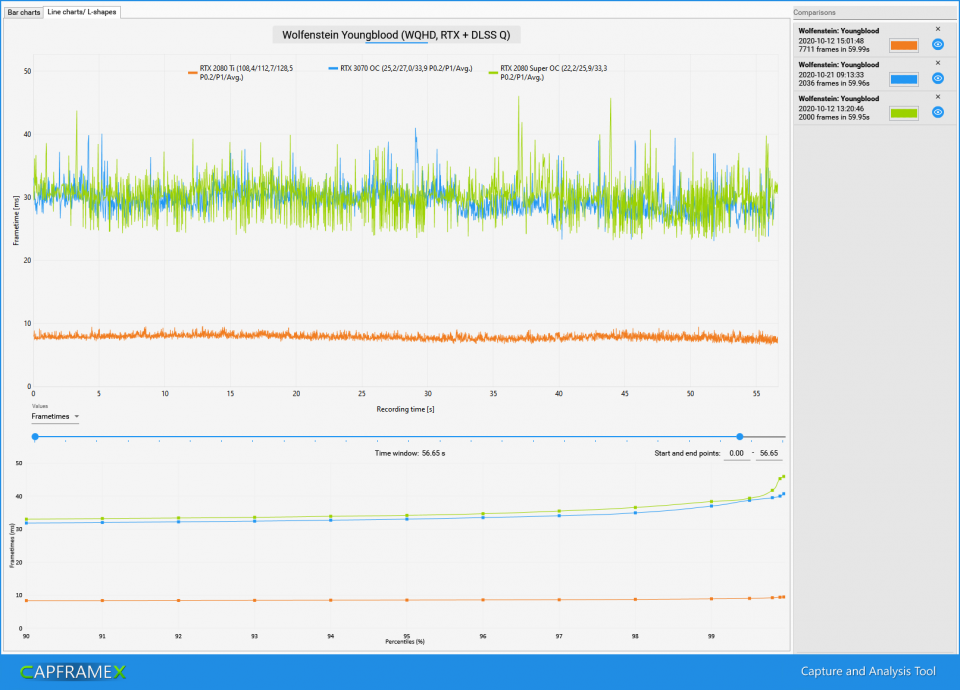
Task: Remove the 7711 frames comparison entry
Action: click(937, 29)
